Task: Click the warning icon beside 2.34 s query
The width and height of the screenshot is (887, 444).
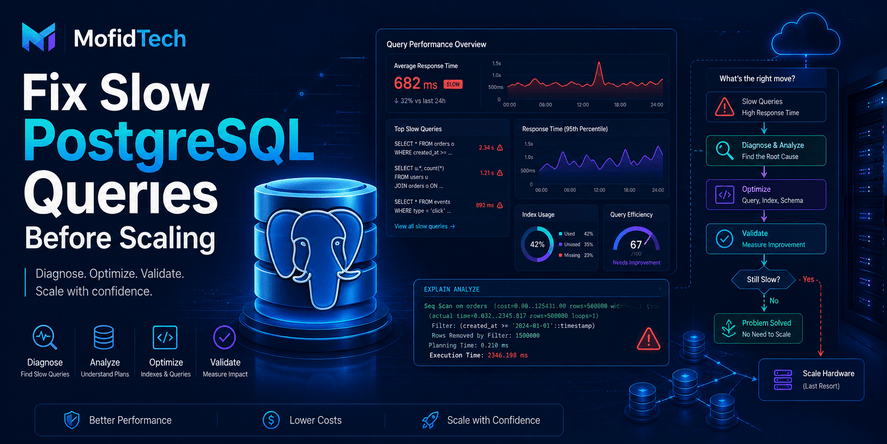Action: (x=500, y=148)
